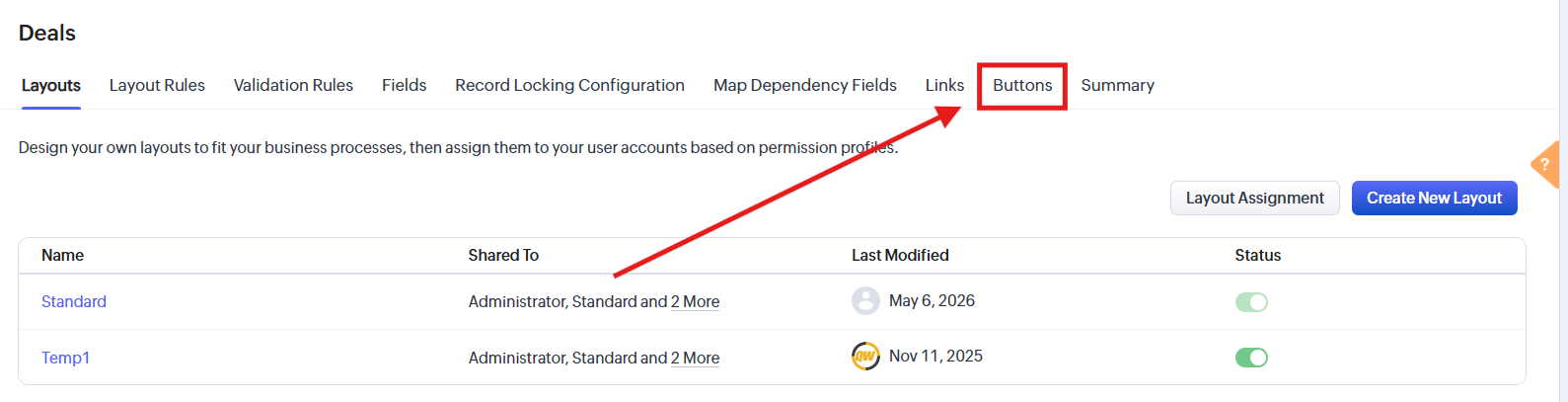Switch to the Buttons tab
Viewport: 1568px width, 402px height.
pyautogui.click(x=1022, y=85)
